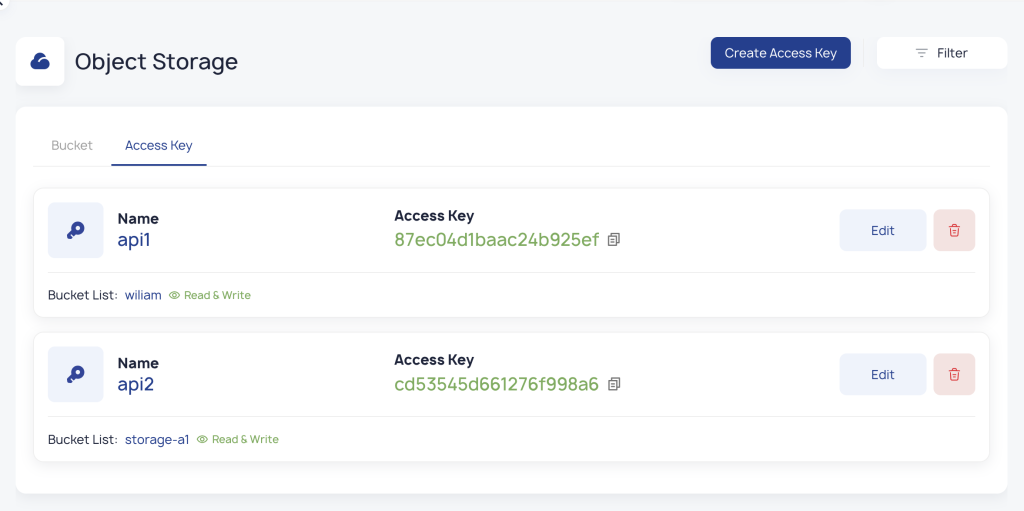Delete the api1 access key
This screenshot has width=1024, height=511.
click(x=954, y=230)
